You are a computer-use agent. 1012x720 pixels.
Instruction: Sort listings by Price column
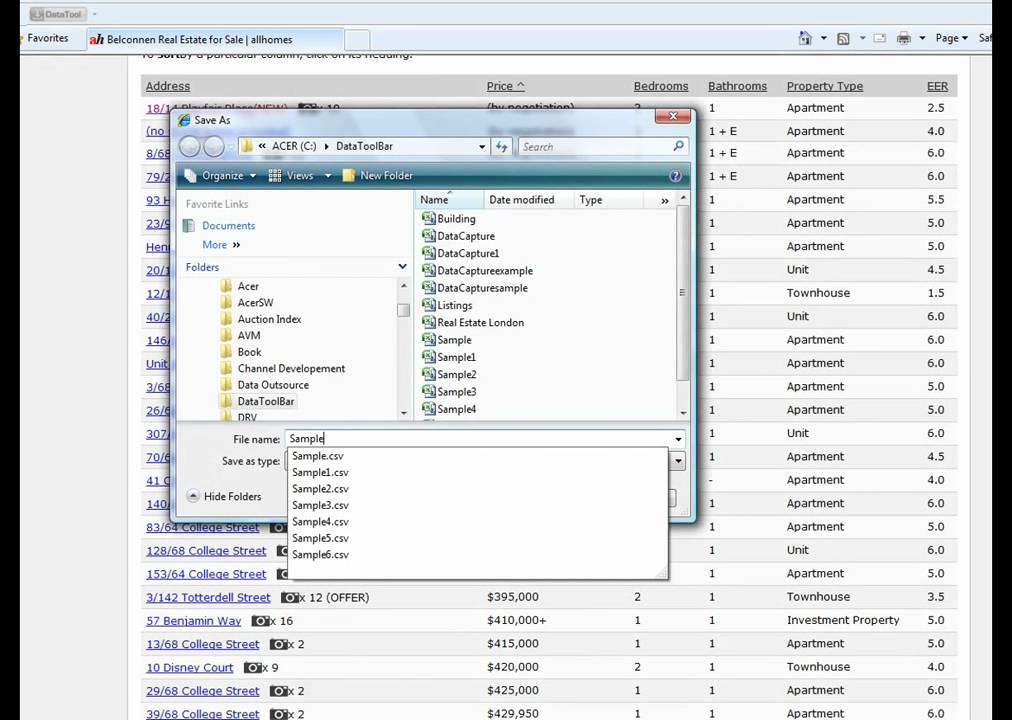pos(505,86)
